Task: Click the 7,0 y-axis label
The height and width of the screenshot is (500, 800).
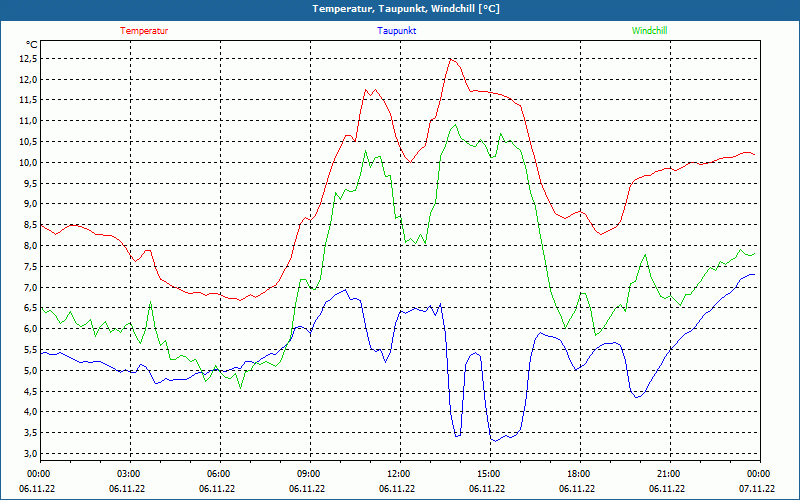Action: (31, 287)
